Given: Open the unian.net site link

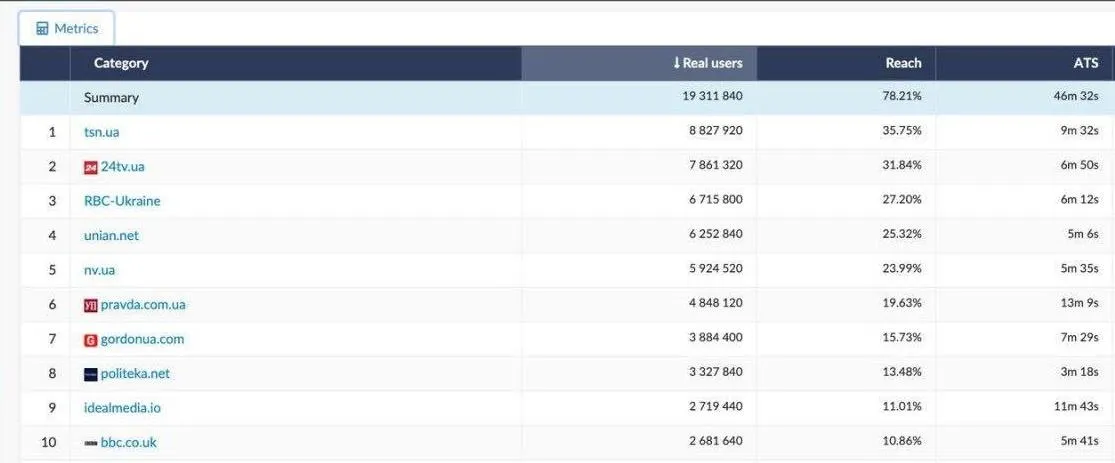Looking at the screenshot, I should tap(111, 236).
